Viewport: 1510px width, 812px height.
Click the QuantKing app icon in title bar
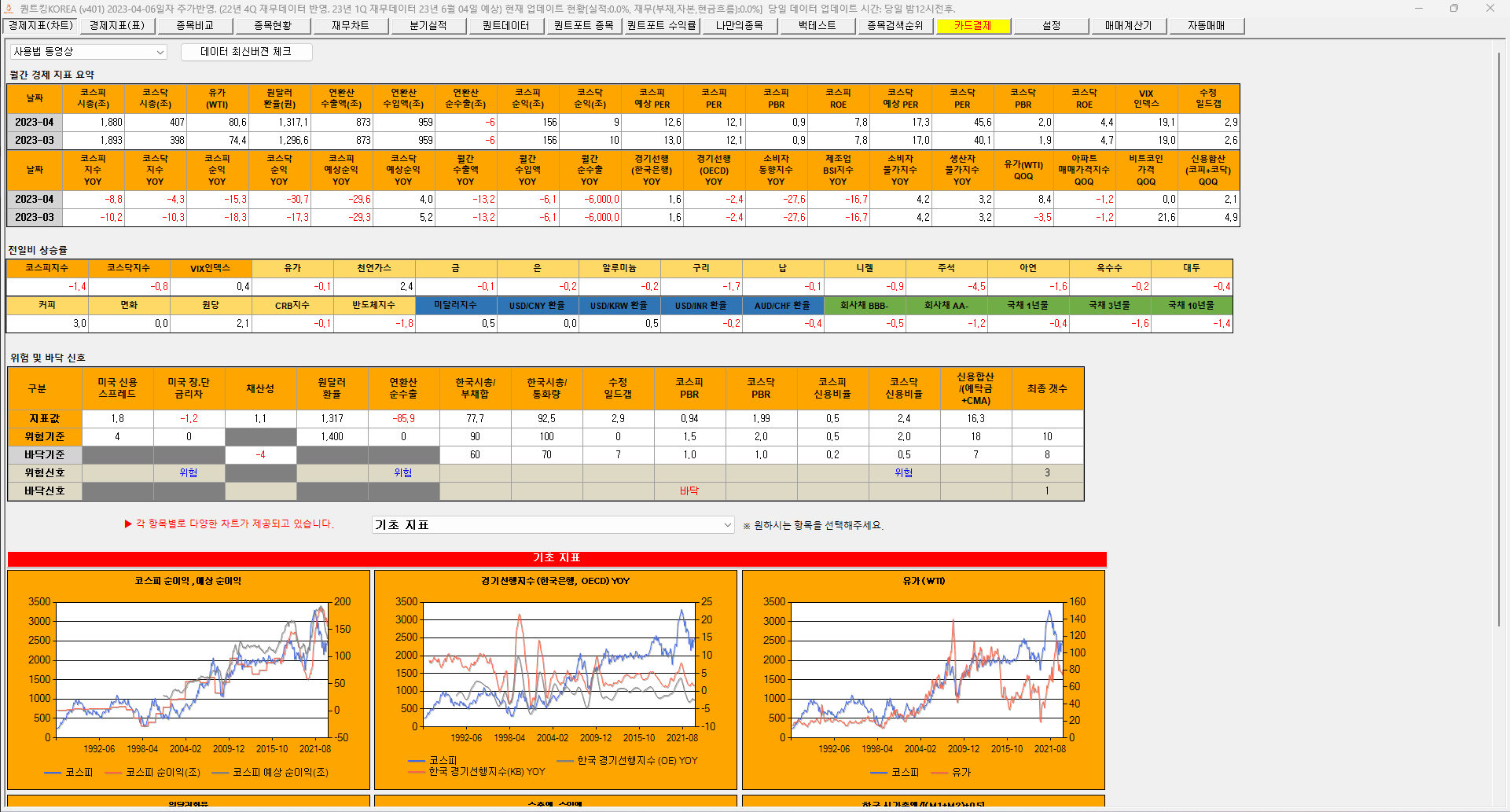(x=9, y=9)
